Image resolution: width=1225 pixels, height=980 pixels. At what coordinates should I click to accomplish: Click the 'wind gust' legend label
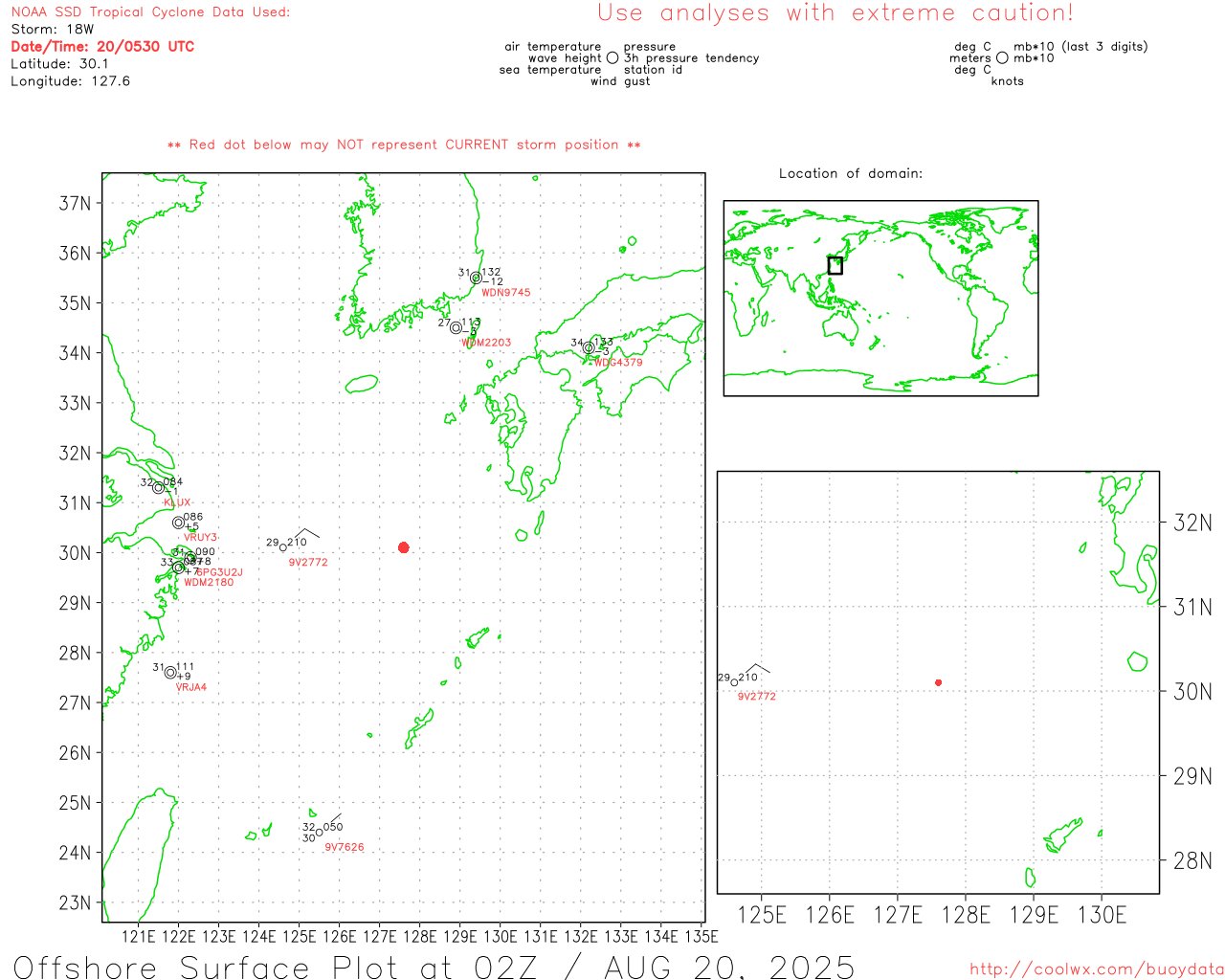point(620,81)
